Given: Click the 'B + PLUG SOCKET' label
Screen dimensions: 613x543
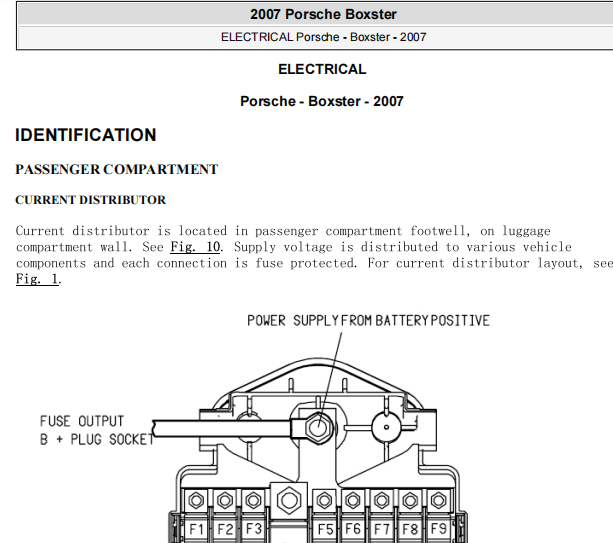Looking at the screenshot, I should [97, 439].
